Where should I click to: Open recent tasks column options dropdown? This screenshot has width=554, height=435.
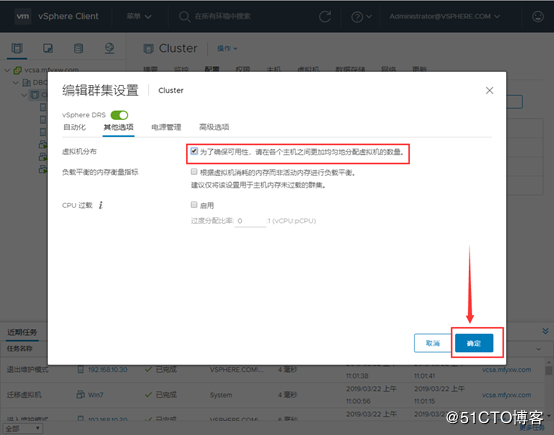coord(538,349)
